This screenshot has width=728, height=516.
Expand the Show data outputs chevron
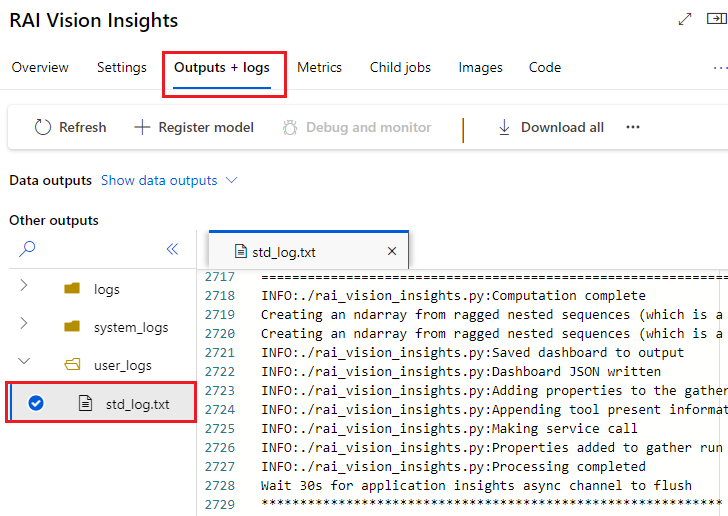coord(231,180)
